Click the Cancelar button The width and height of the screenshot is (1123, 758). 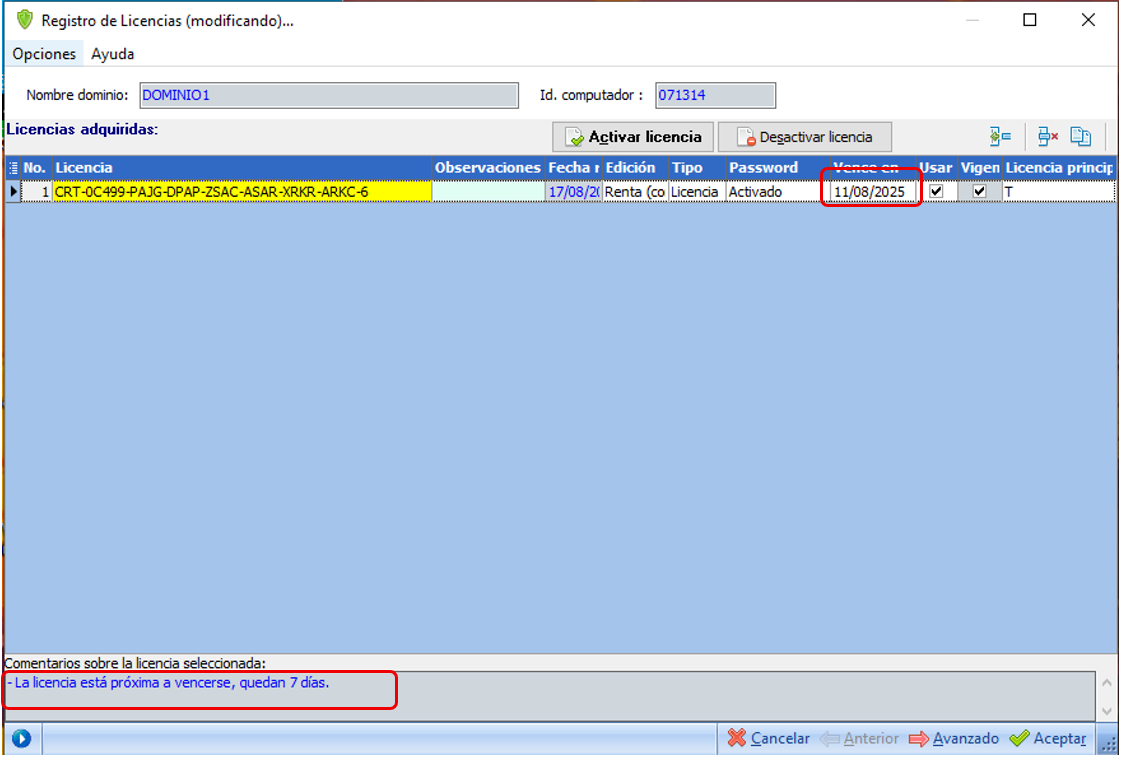(768, 739)
